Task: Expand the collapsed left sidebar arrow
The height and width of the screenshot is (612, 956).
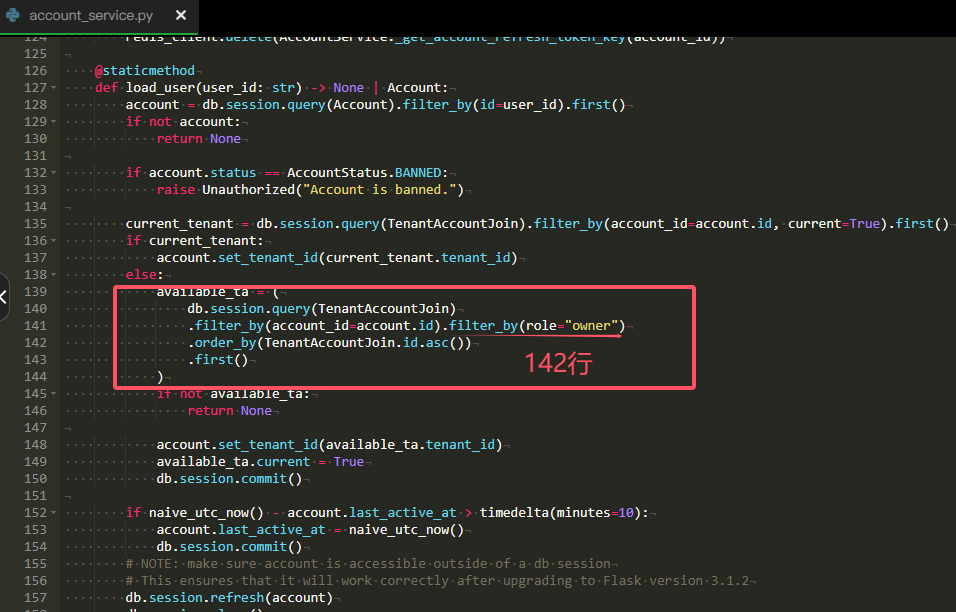Action: point(4,297)
